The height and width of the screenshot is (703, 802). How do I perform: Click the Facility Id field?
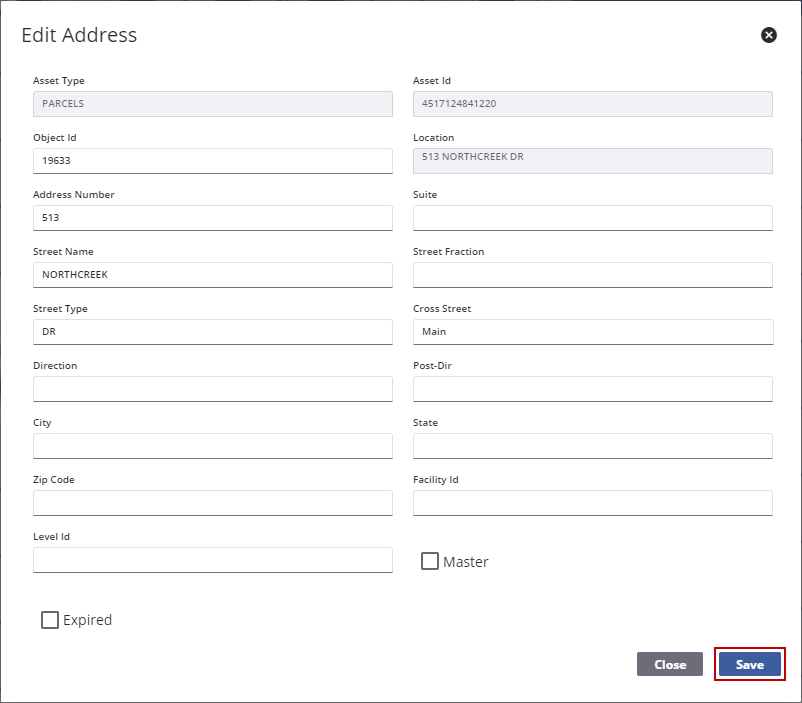[593, 503]
